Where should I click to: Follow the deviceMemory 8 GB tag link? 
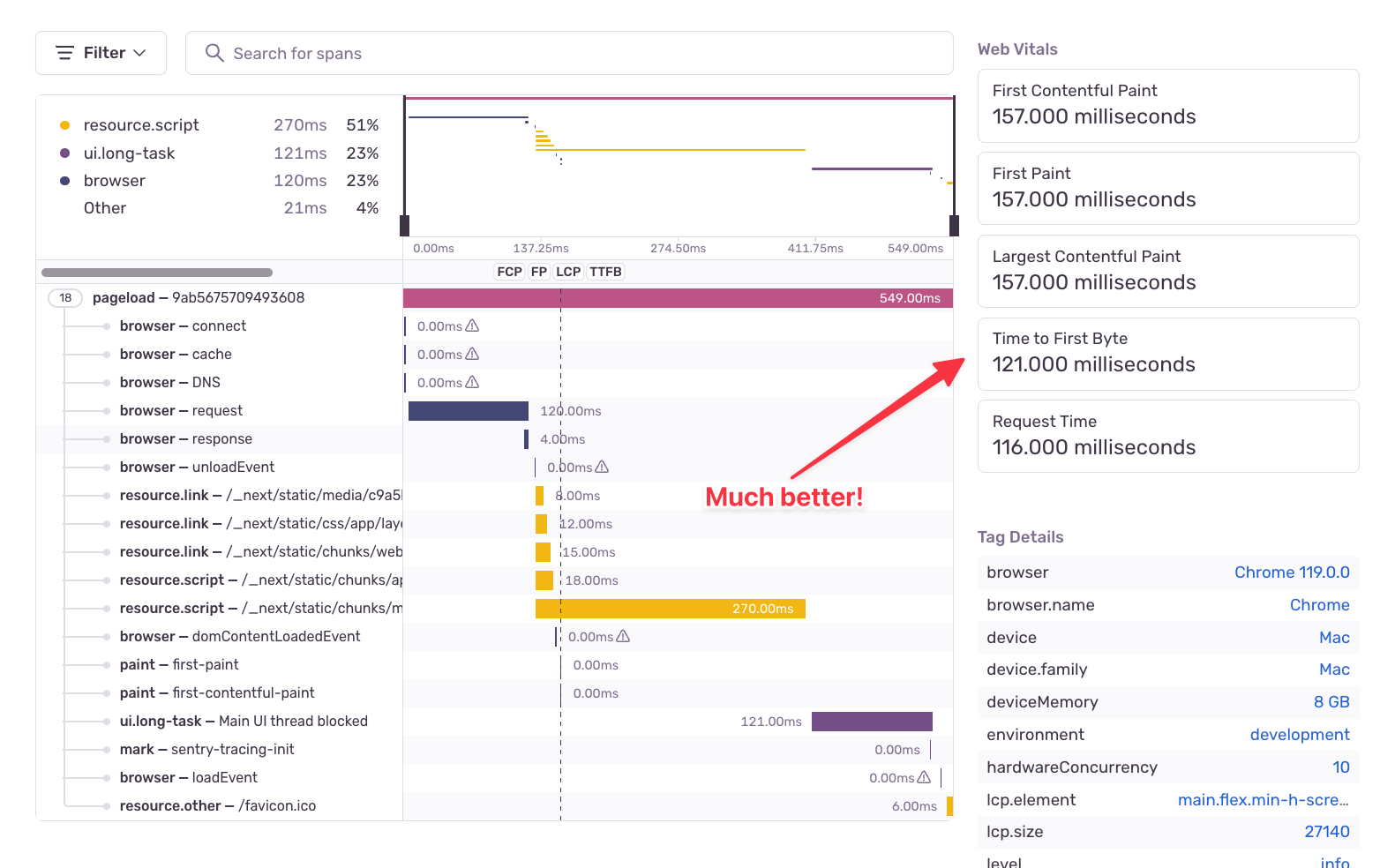coord(1331,702)
